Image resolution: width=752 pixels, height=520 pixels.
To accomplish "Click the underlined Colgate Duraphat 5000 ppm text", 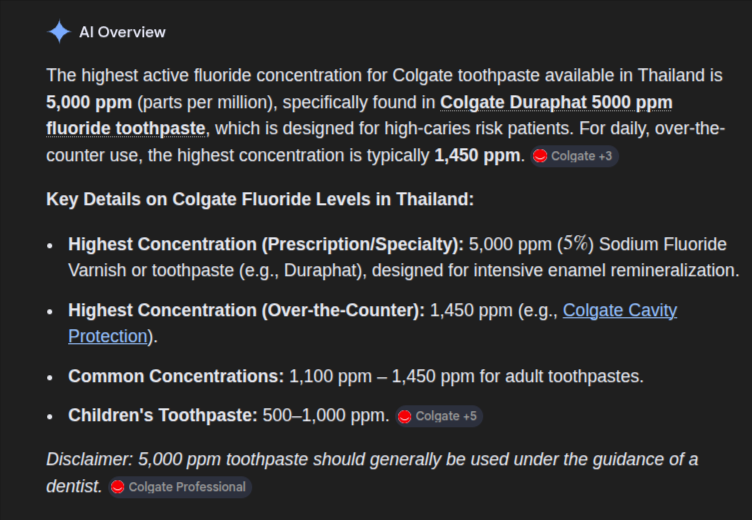I will tap(555, 102).
